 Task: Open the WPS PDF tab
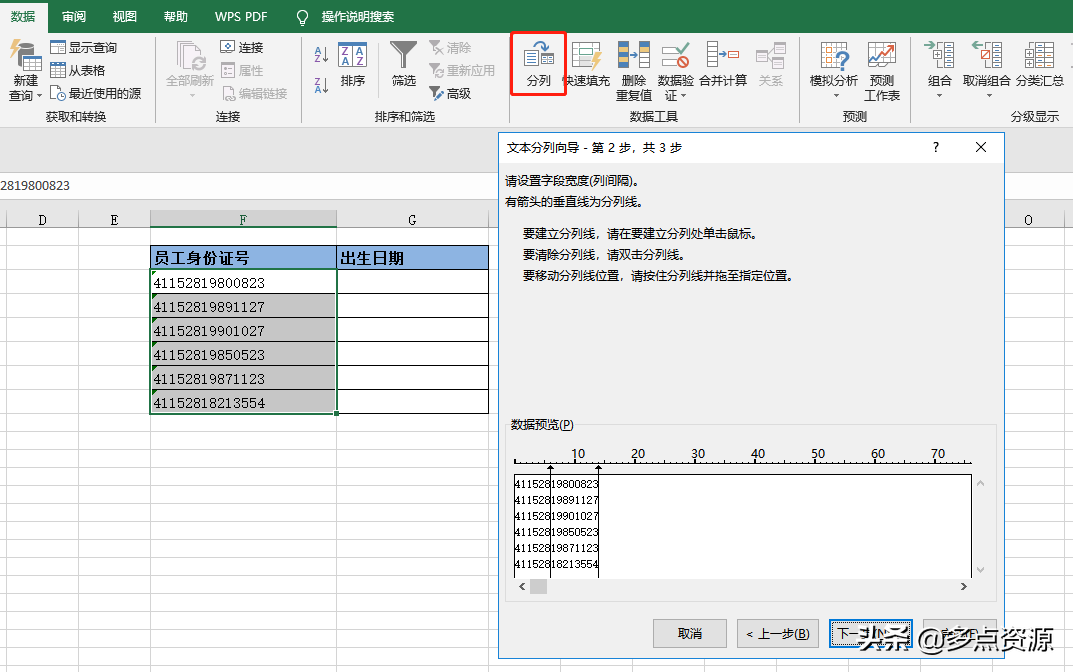point(241,16)
